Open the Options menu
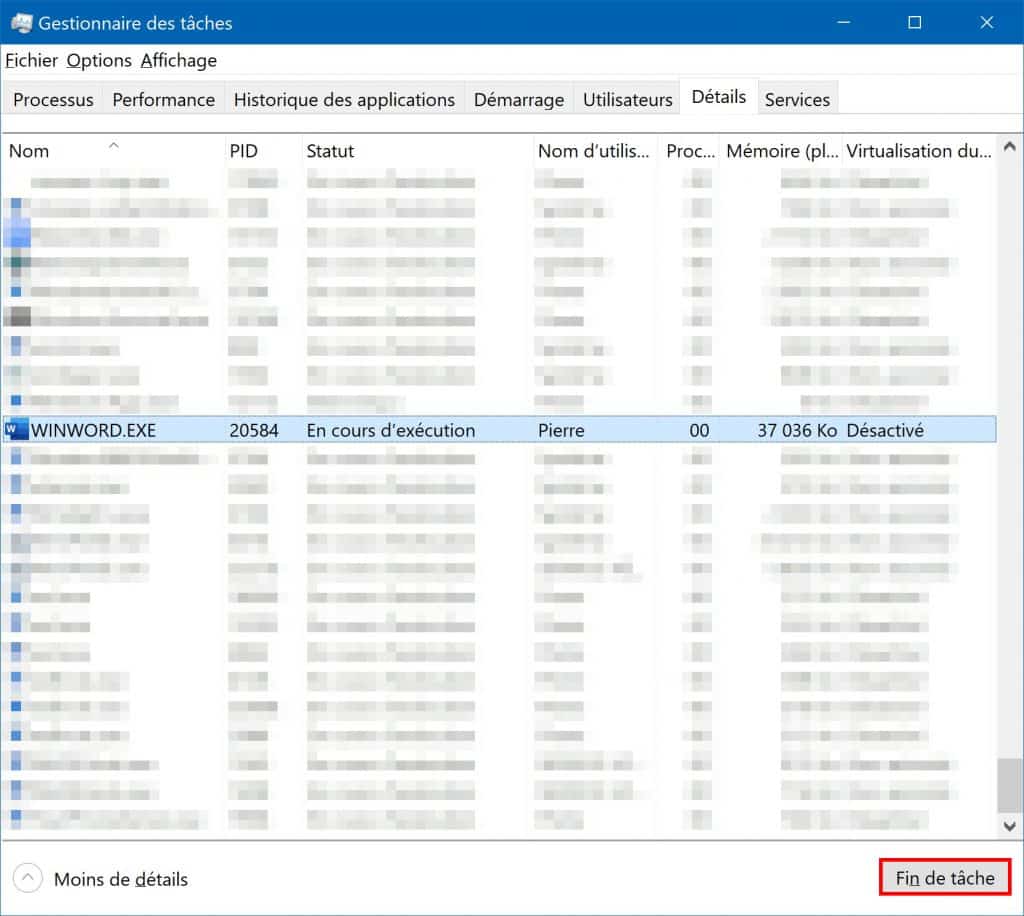The image size is (1024, 916). click(x=99, y=61)
